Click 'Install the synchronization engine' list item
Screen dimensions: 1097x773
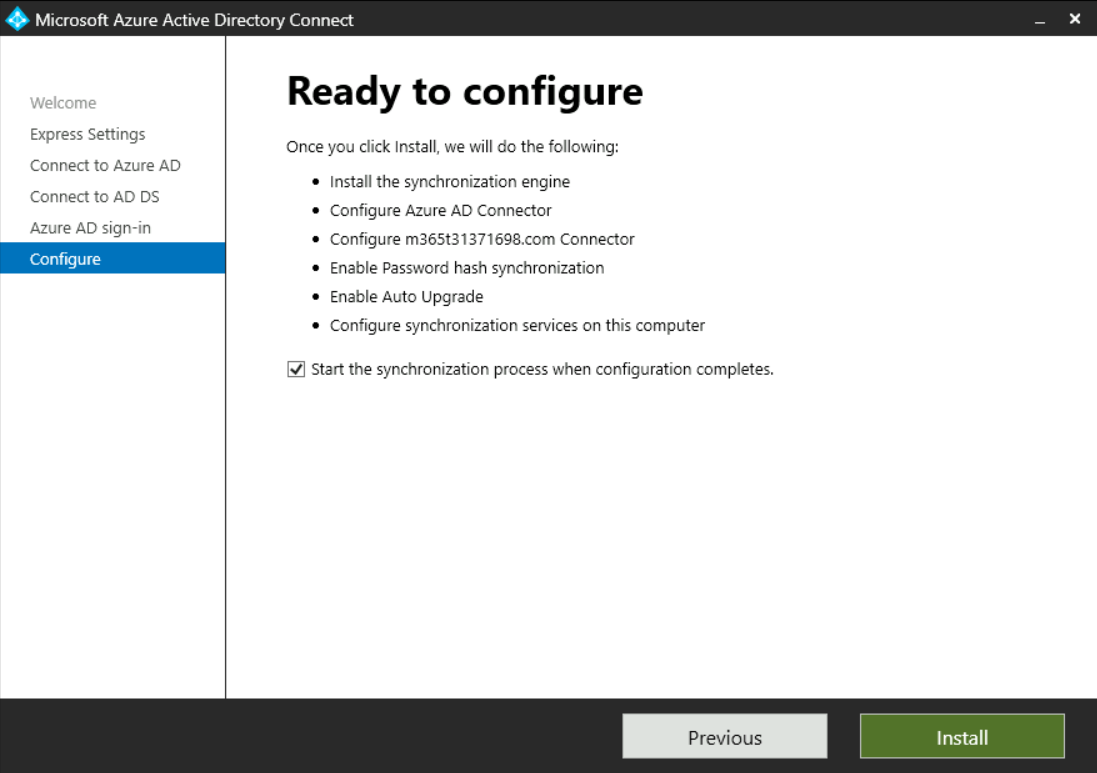pyautogui.click(x=449, y=182)
